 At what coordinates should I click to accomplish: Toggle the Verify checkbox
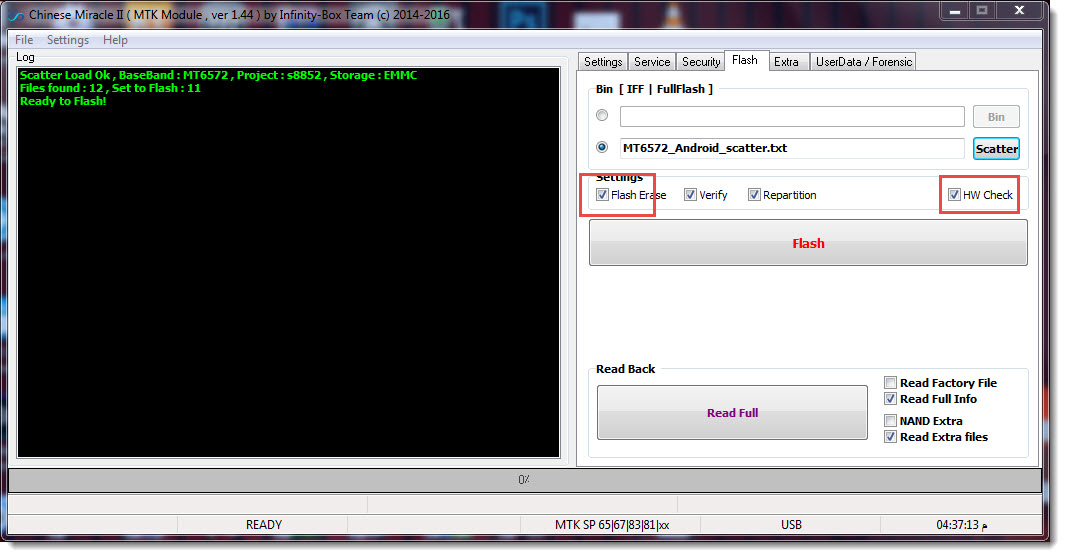[x=691, y=195]
